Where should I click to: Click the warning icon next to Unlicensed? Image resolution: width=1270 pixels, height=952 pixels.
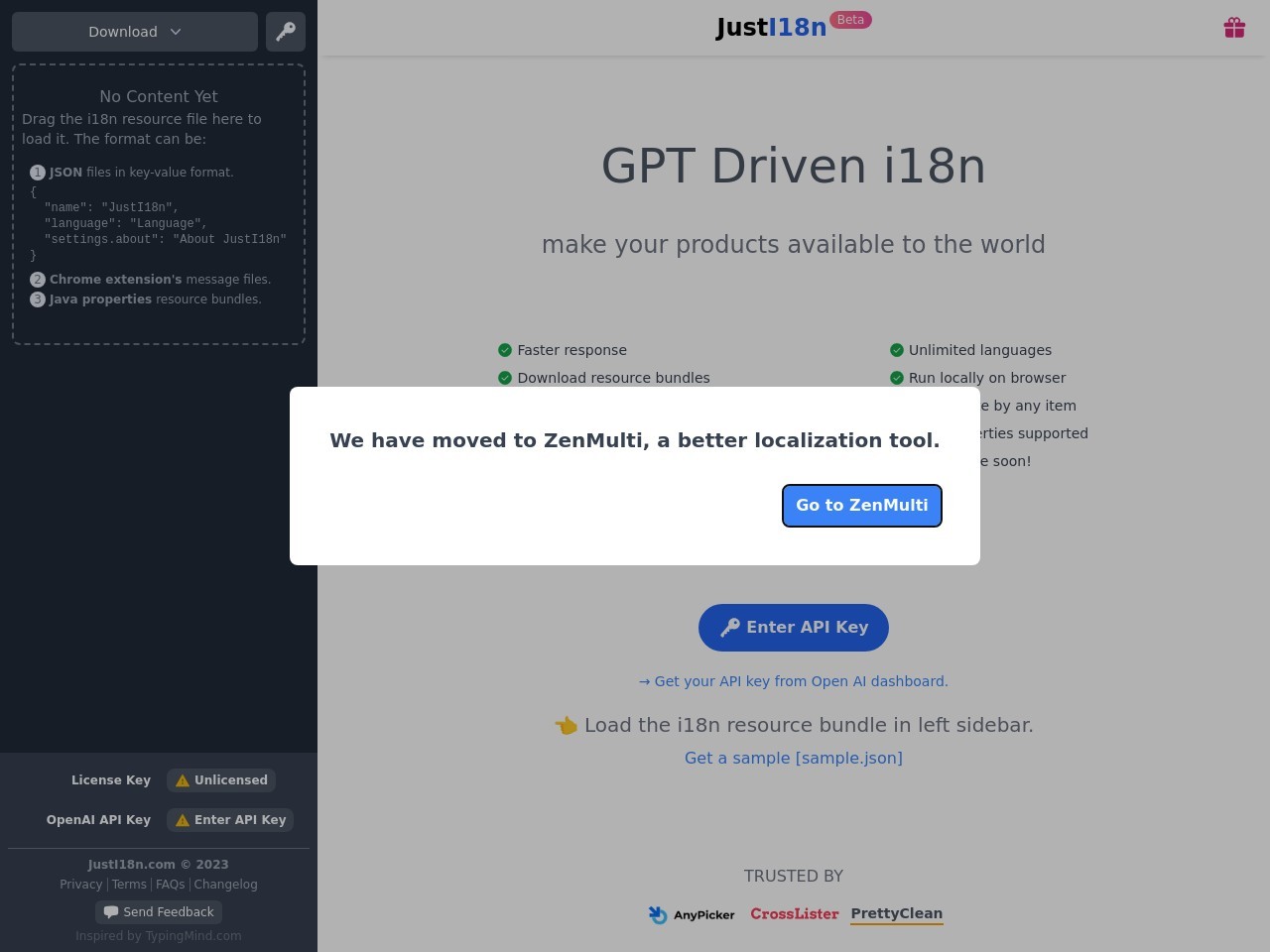click(x=183, y=780)
